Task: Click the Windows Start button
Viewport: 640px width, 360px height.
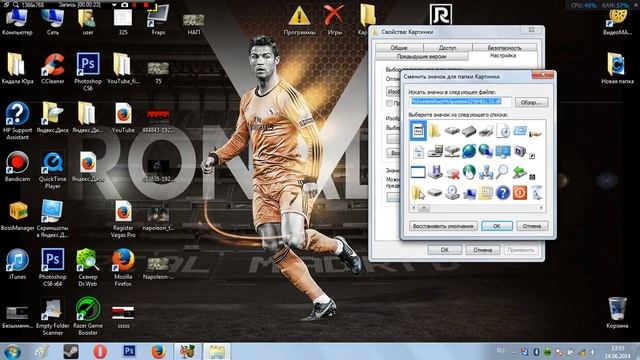Action: 13,351
